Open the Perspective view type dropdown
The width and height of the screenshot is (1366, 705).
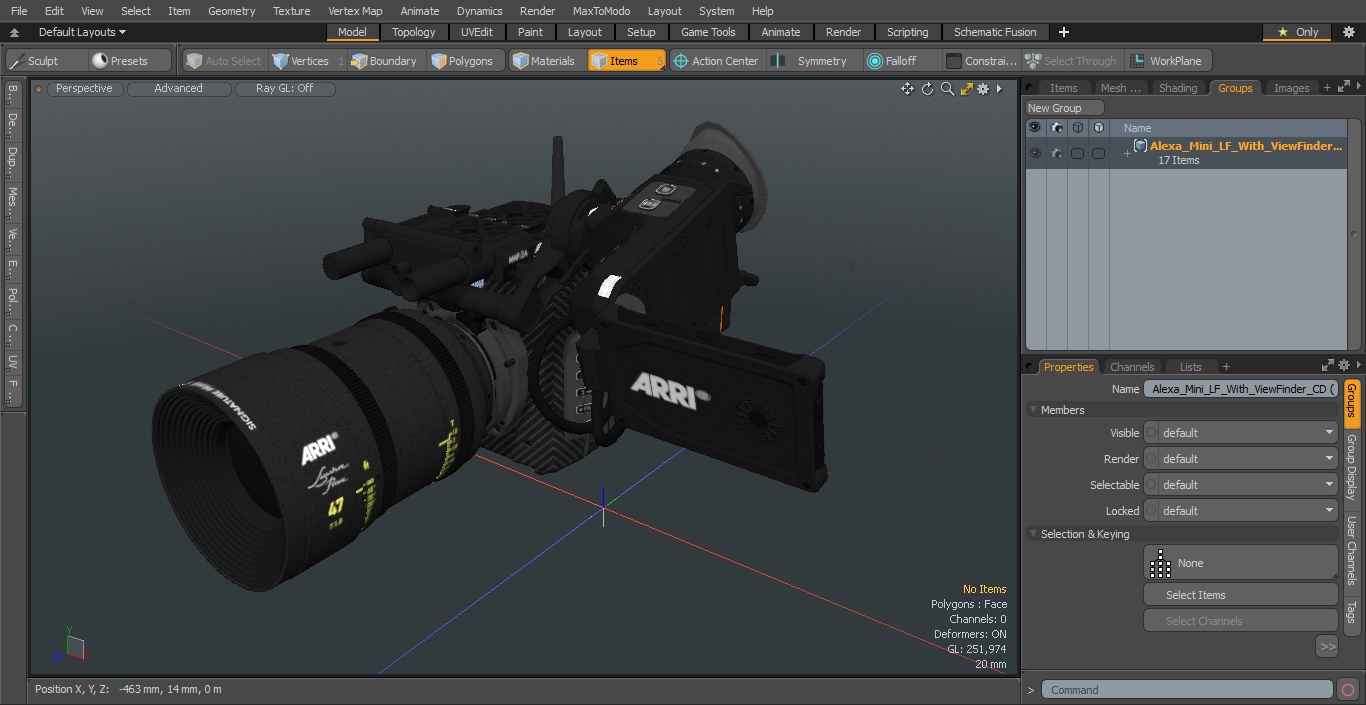[84, 89]
